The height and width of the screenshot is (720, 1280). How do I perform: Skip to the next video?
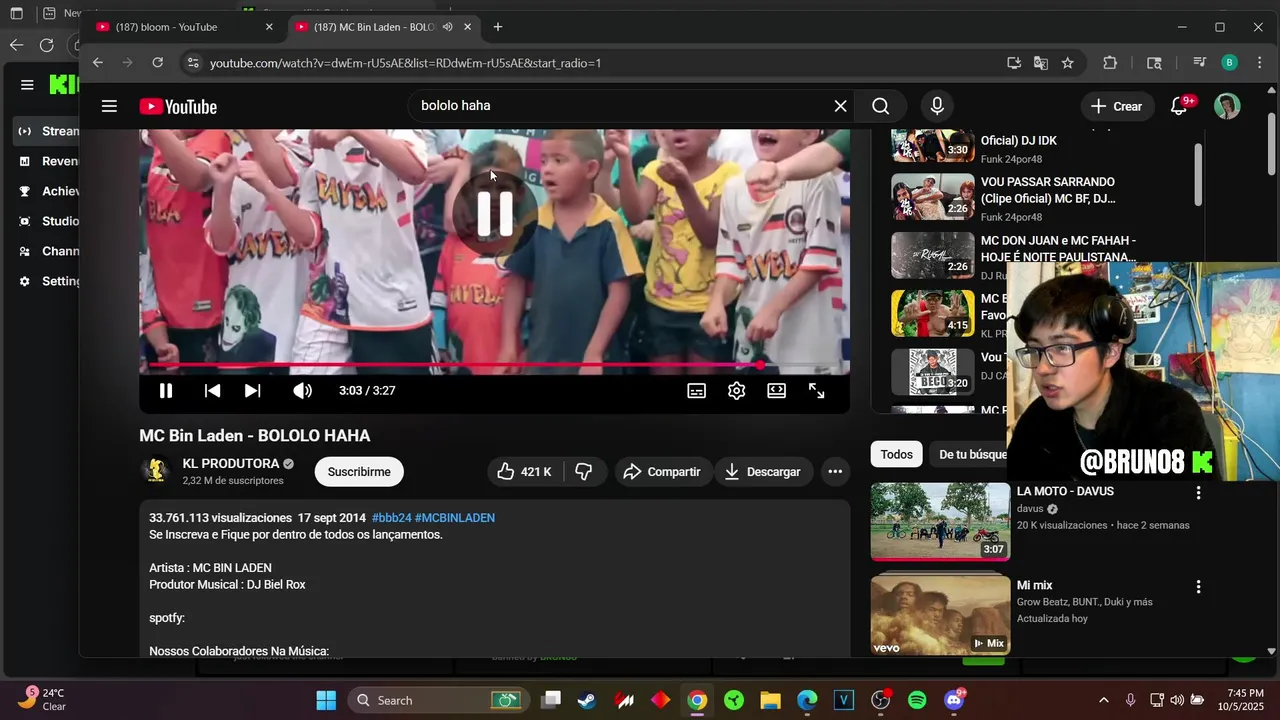pyautogui.click(x=252, y=391)
